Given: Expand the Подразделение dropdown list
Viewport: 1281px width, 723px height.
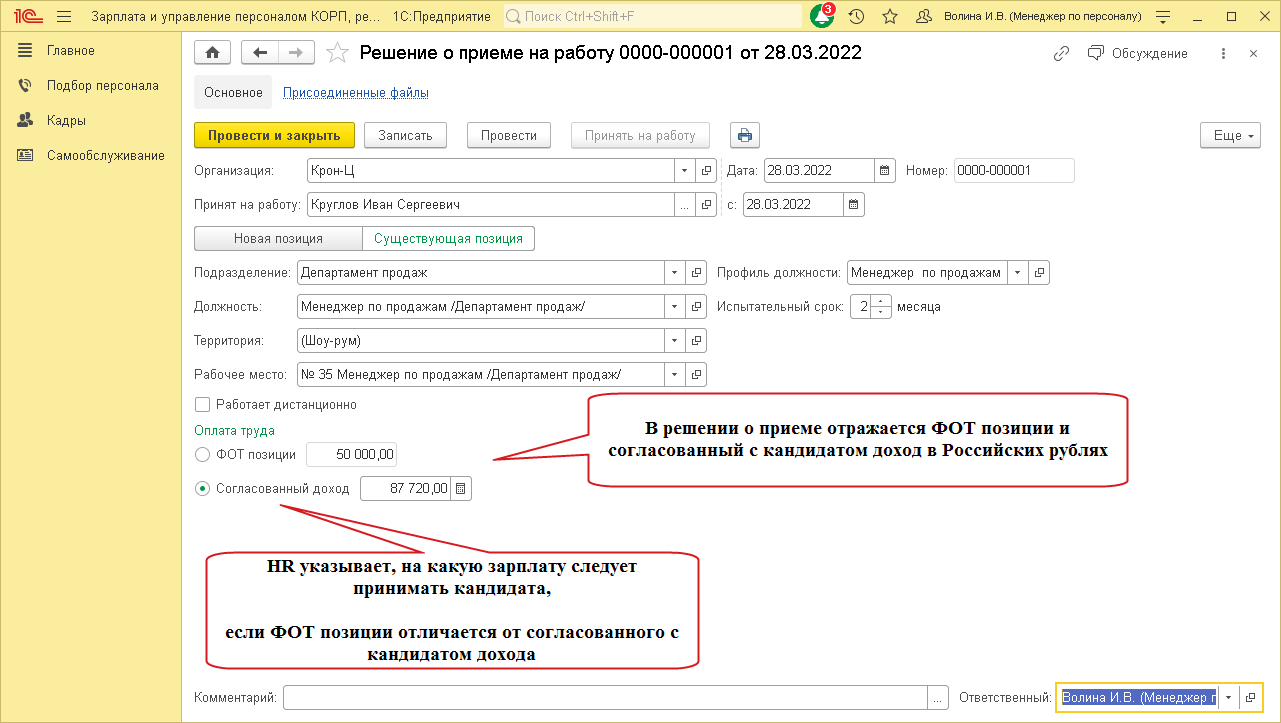Looking at the screenshot, I should point(675,273).
